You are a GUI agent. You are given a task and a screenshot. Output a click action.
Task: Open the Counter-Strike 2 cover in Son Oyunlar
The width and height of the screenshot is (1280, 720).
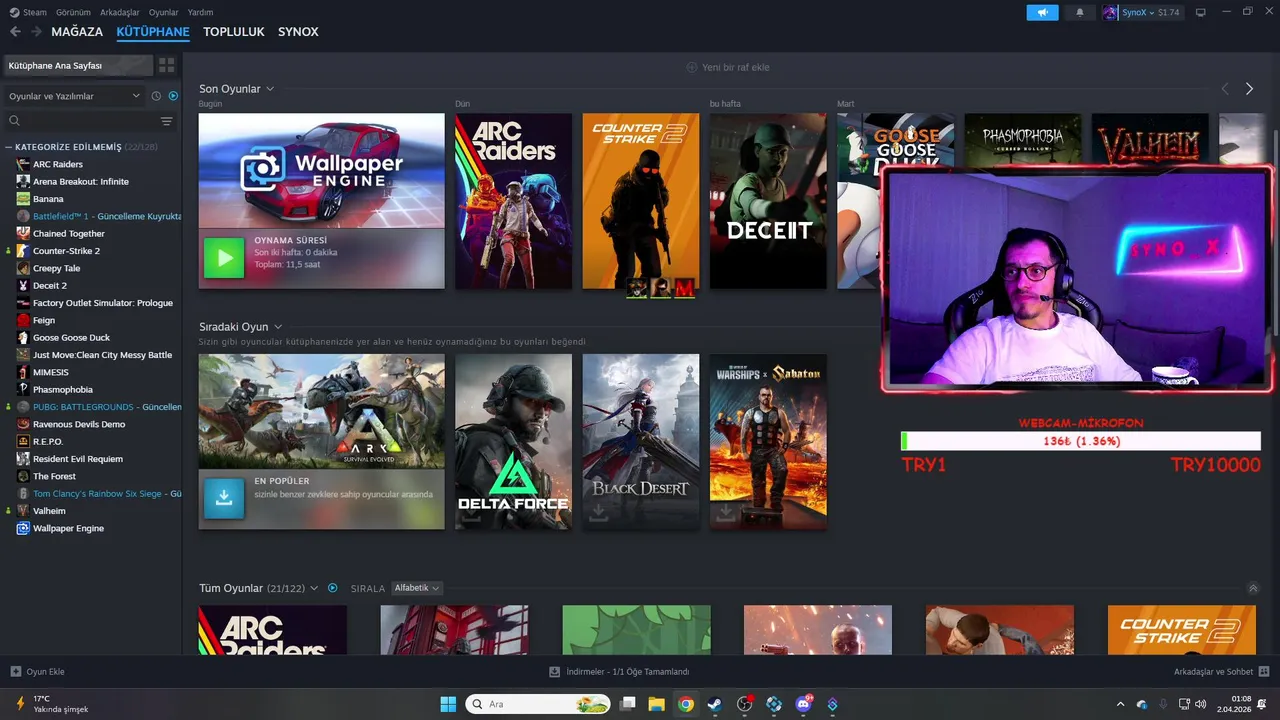(641, 201)
